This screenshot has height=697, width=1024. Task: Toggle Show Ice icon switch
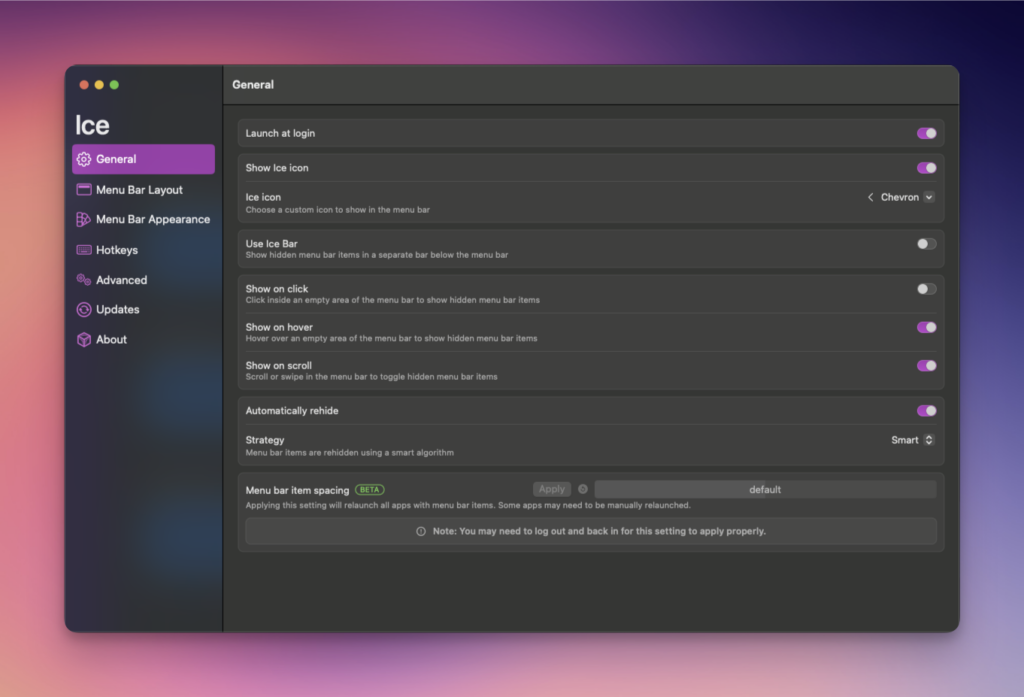926,168
